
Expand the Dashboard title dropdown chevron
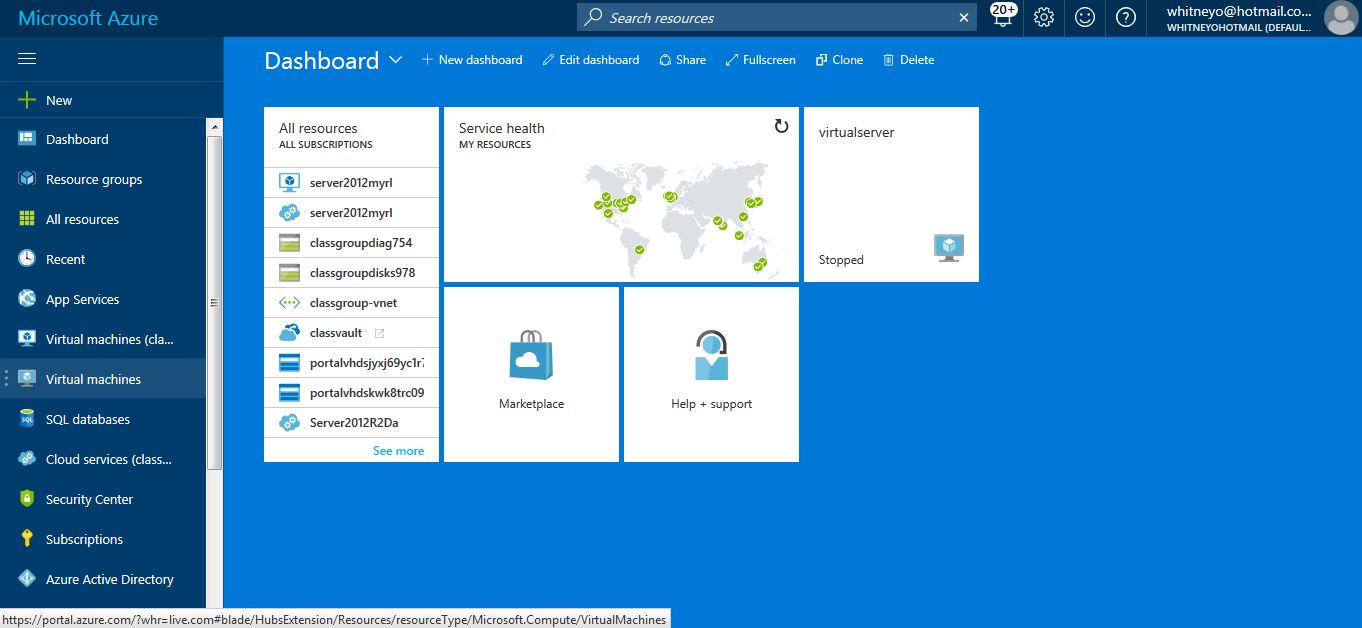[x=396, y=60]
